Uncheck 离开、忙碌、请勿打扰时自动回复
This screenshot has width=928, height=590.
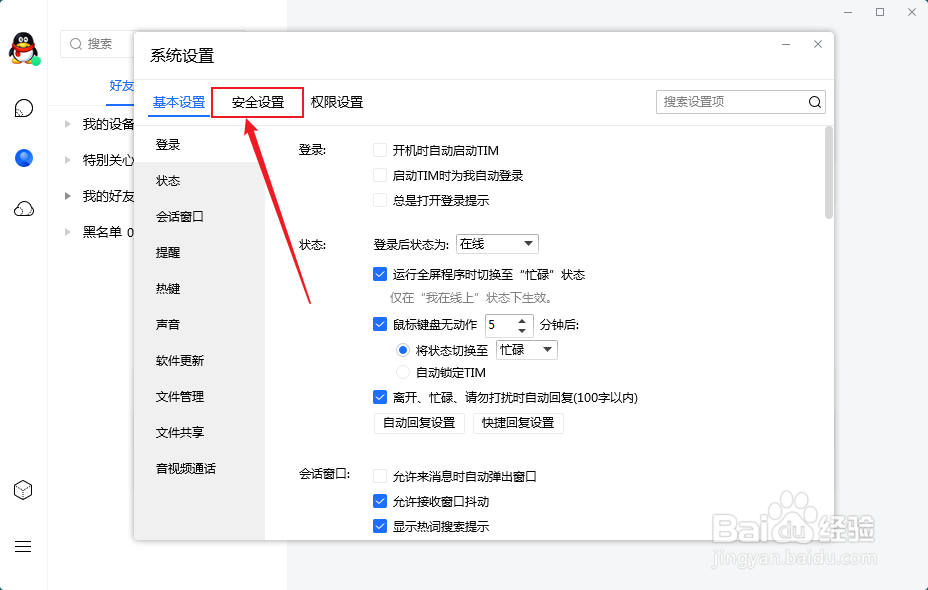tap(380, 397)
